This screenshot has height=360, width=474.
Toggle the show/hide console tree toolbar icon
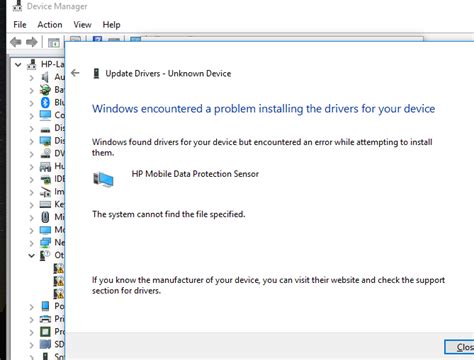[x=54, y=43]
